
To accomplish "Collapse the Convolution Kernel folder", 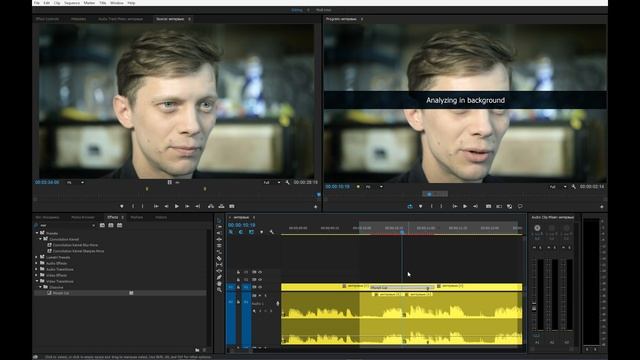I will coord(40,239).
